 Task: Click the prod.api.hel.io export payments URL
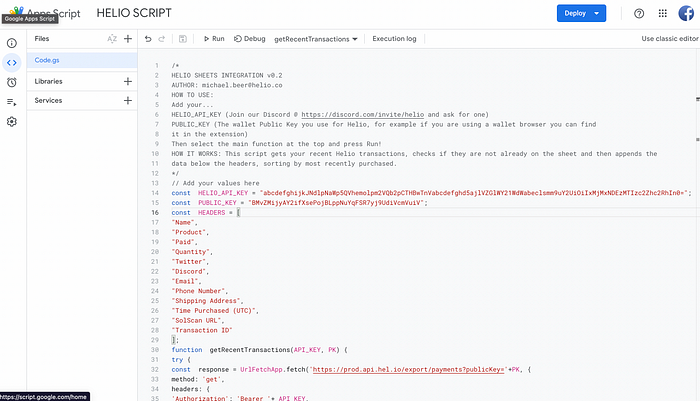(x=408, y=370)
